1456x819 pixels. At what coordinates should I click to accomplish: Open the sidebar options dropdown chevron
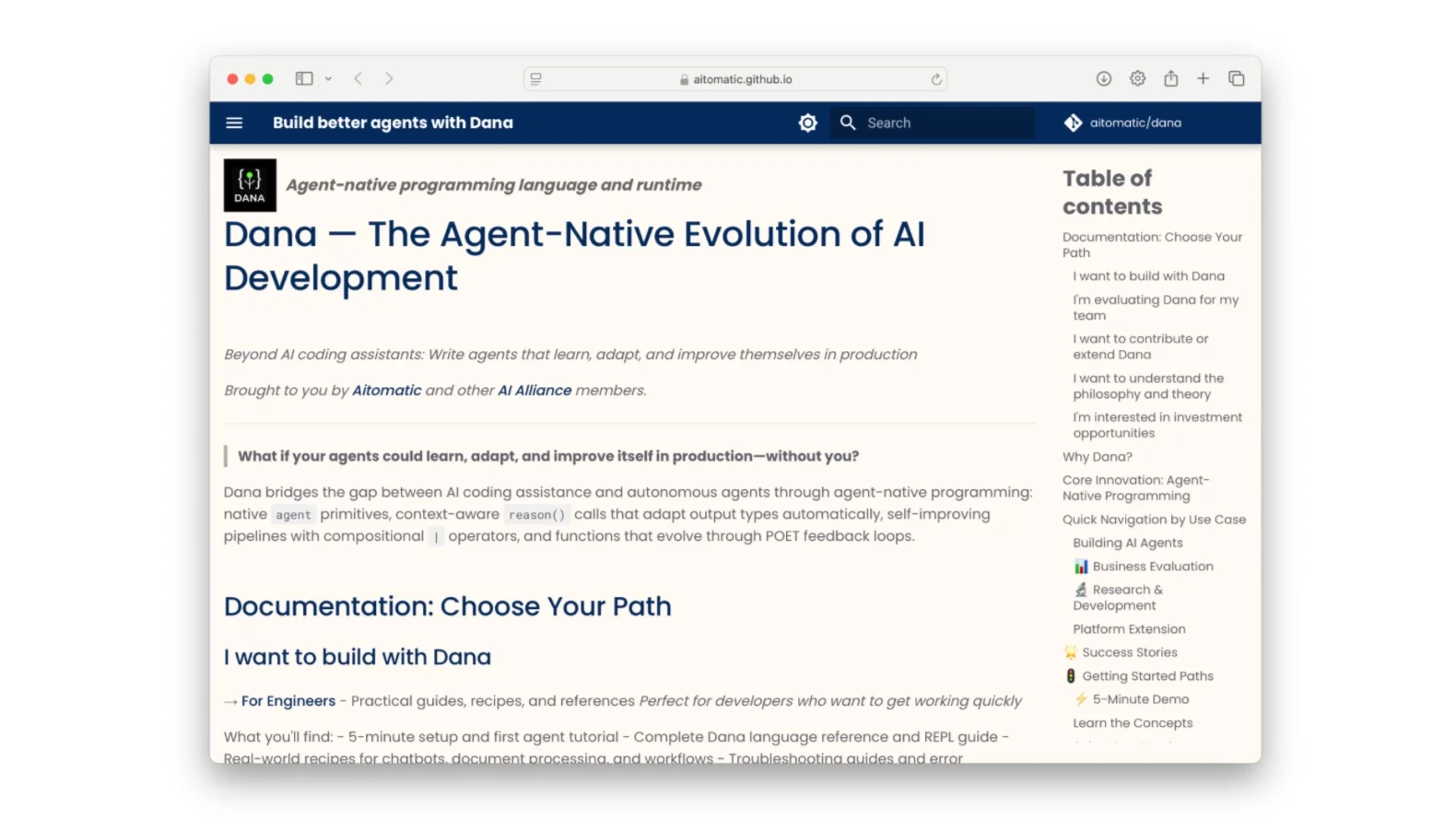click(x=328, y=79)
